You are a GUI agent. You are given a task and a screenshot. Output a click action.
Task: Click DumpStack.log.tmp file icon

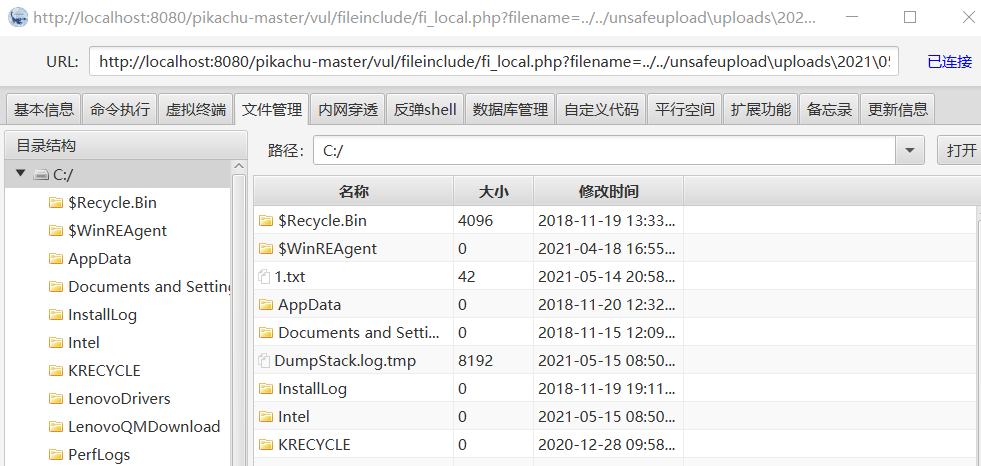[x=264, y=360]
